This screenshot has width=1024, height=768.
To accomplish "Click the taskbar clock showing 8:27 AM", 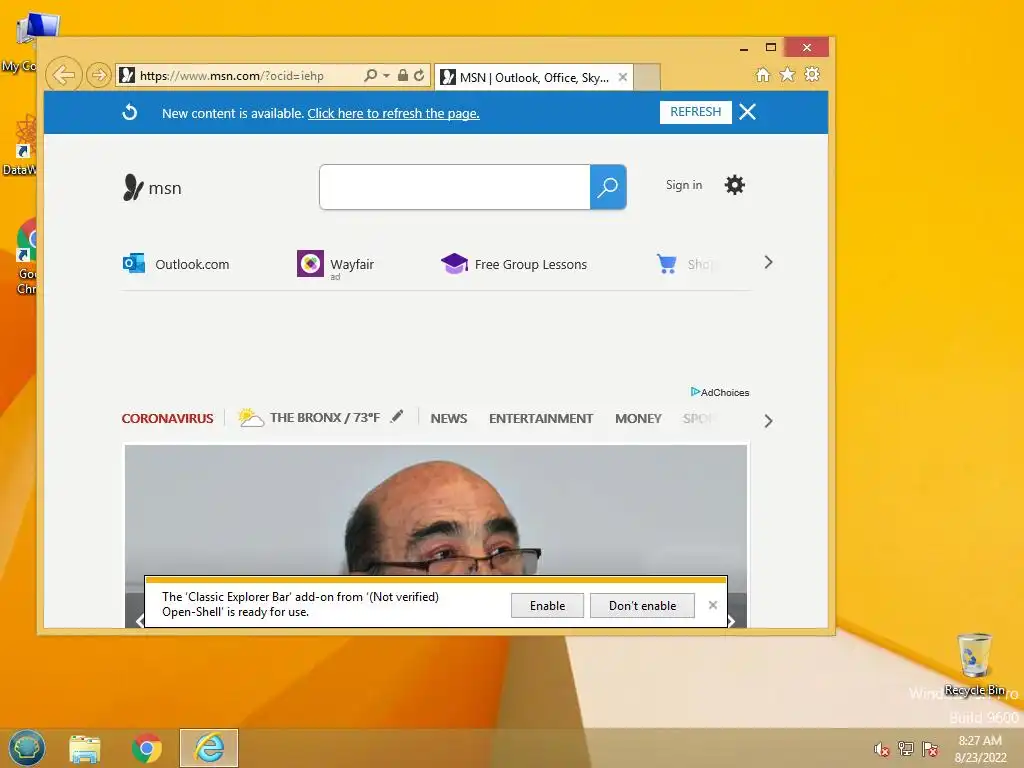I will coord(980,748).
